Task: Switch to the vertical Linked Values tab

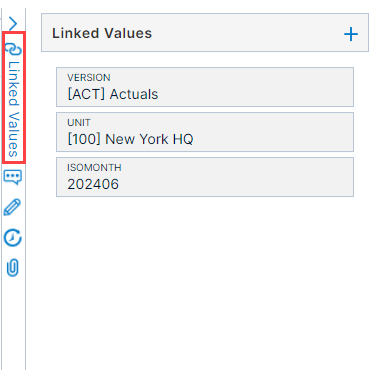Action: point(14,97)
